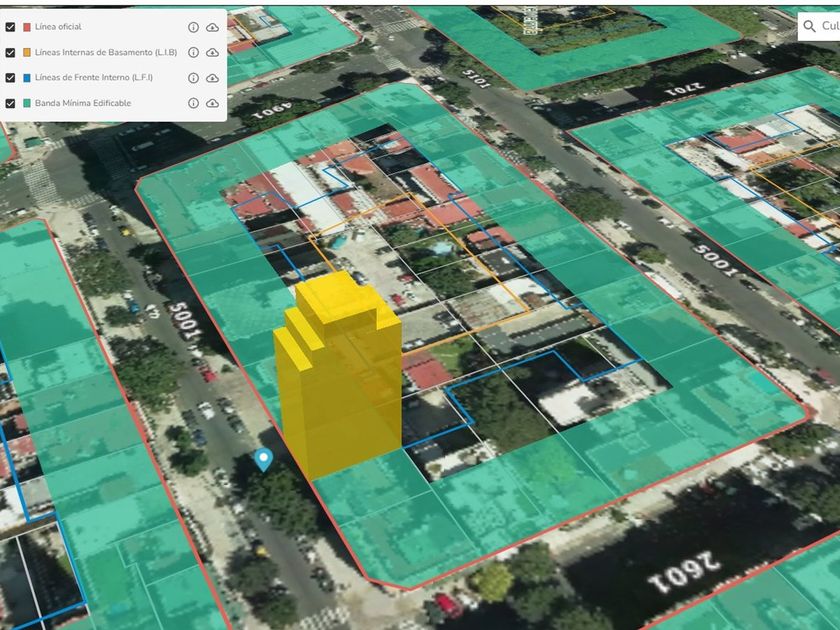Click the yellow 3D building volume
Viewport: 840px width, 630px height.
tap(338, 375)
